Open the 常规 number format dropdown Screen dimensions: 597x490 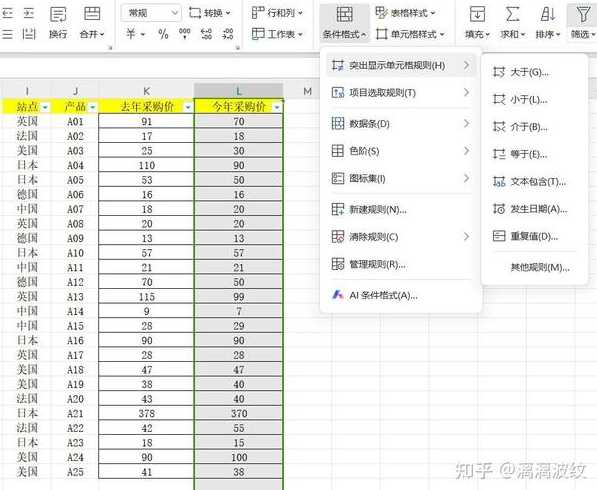151,13
